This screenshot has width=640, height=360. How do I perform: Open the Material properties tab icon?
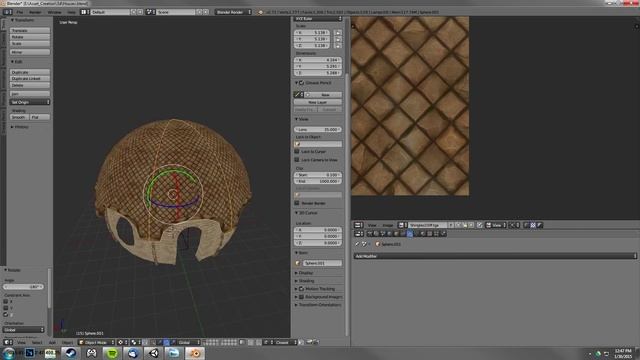(x=423, y=233)
